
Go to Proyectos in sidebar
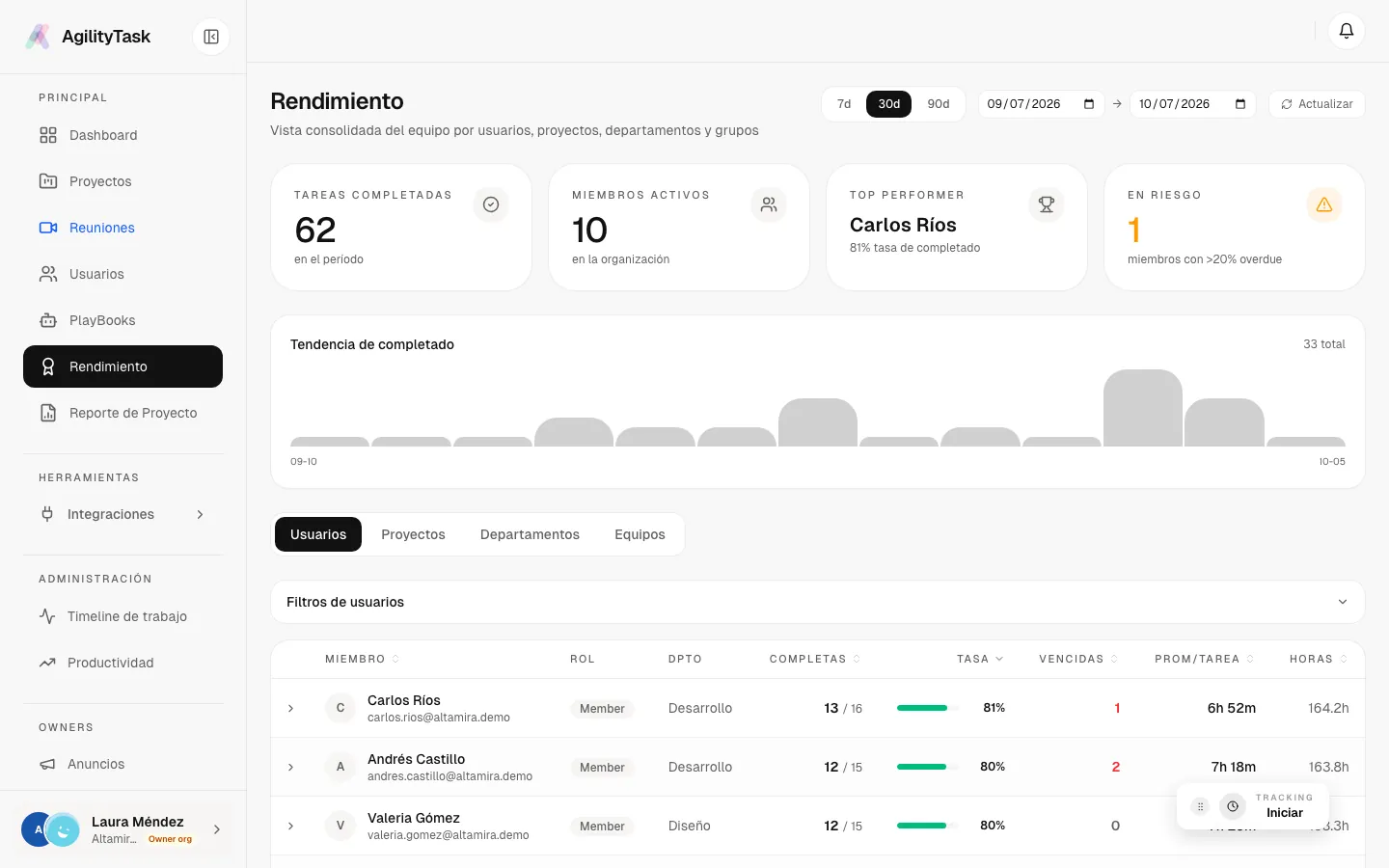pos(123,181)
